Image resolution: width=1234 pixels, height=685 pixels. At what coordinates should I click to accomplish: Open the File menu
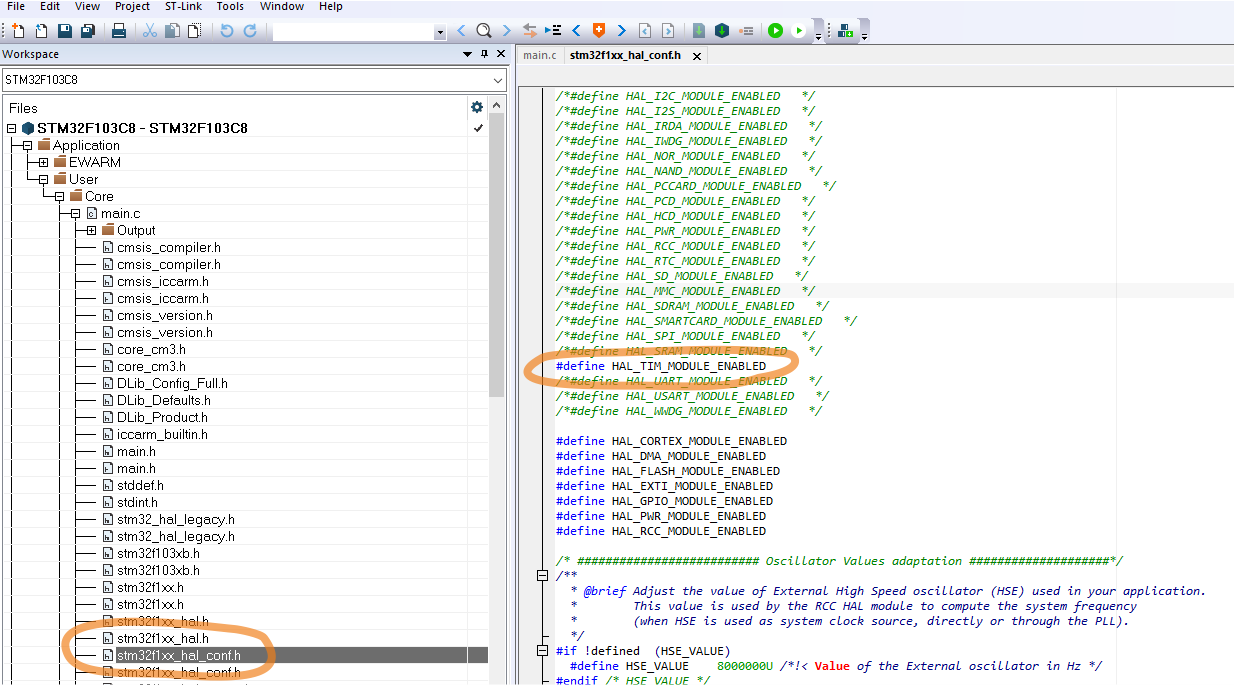click(16, 6)
